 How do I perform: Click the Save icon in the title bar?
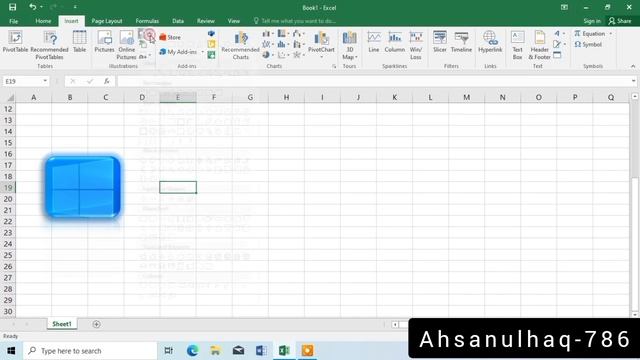[13, 7]
